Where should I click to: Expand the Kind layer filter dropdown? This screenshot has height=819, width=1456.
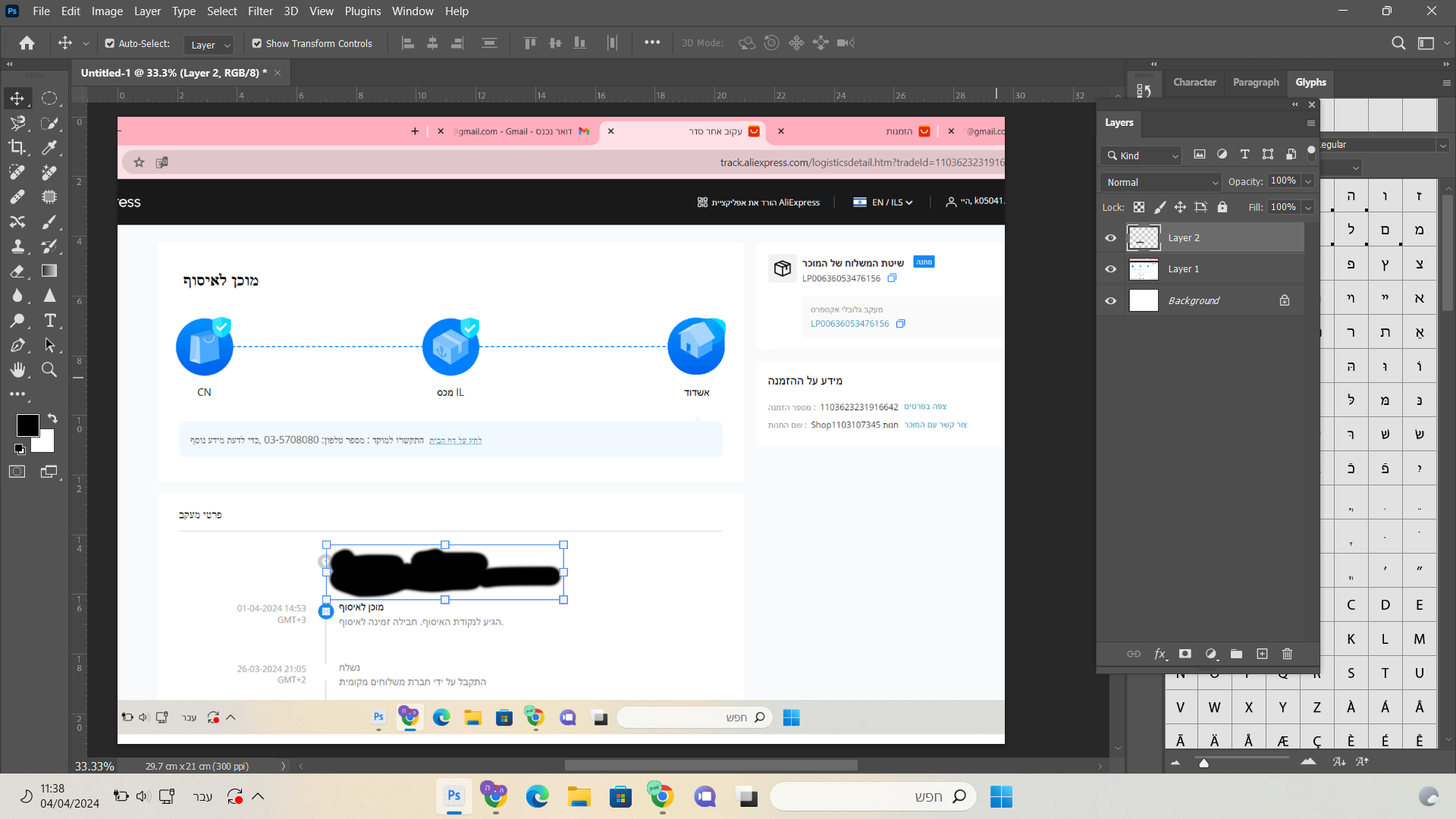coord(1142,155)
